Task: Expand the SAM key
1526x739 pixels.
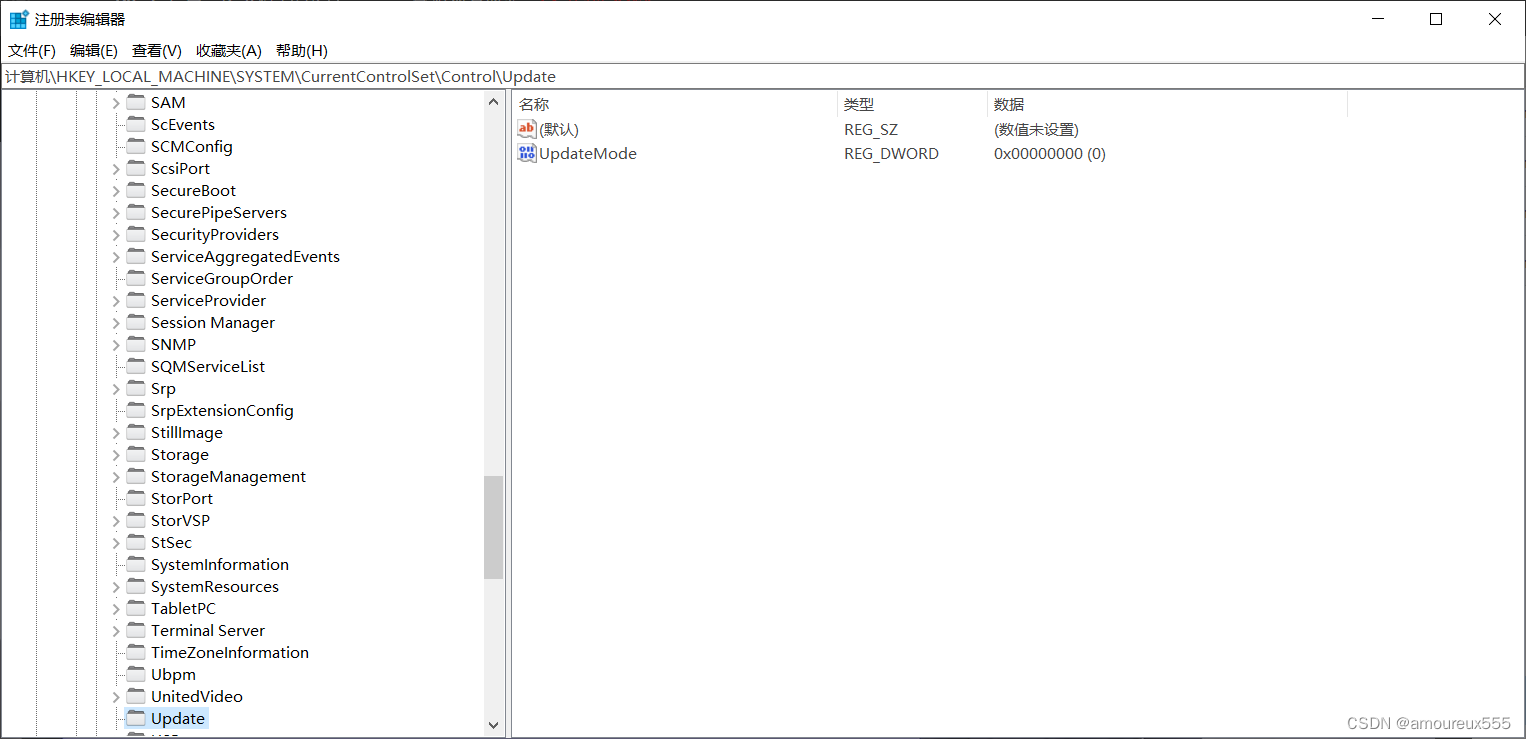Action: (115, 103)
